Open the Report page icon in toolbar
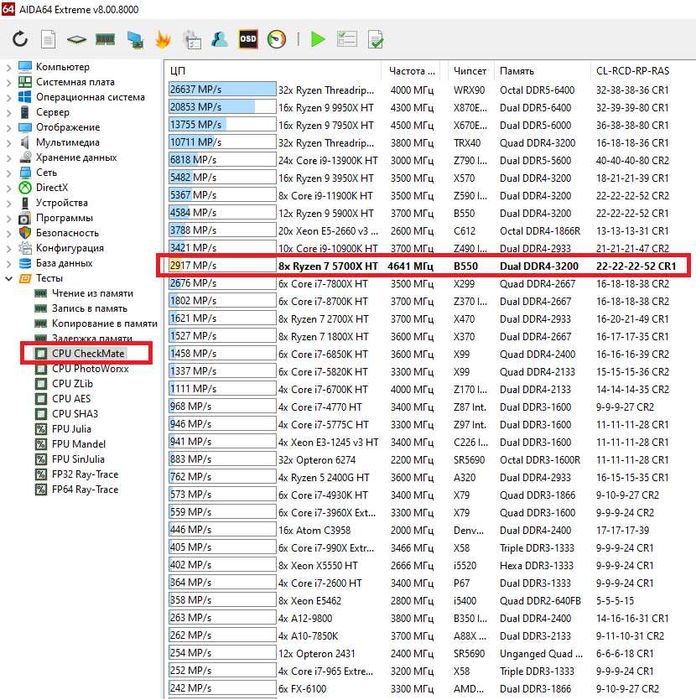The height and width of the screenshot is (699, 696). click(48, 39)
